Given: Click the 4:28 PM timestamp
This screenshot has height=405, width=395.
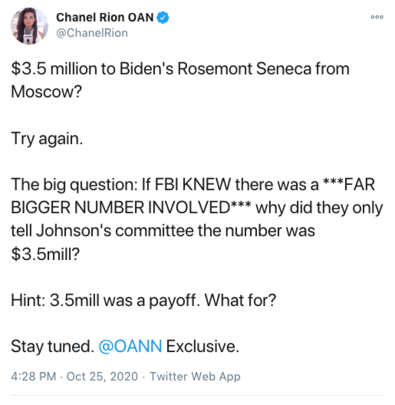Looking at the screenshot, I should tap(33, 376).
